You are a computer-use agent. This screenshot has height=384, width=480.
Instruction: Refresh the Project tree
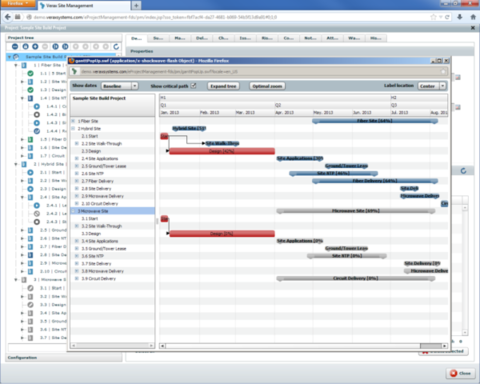[x=116, y=47]
